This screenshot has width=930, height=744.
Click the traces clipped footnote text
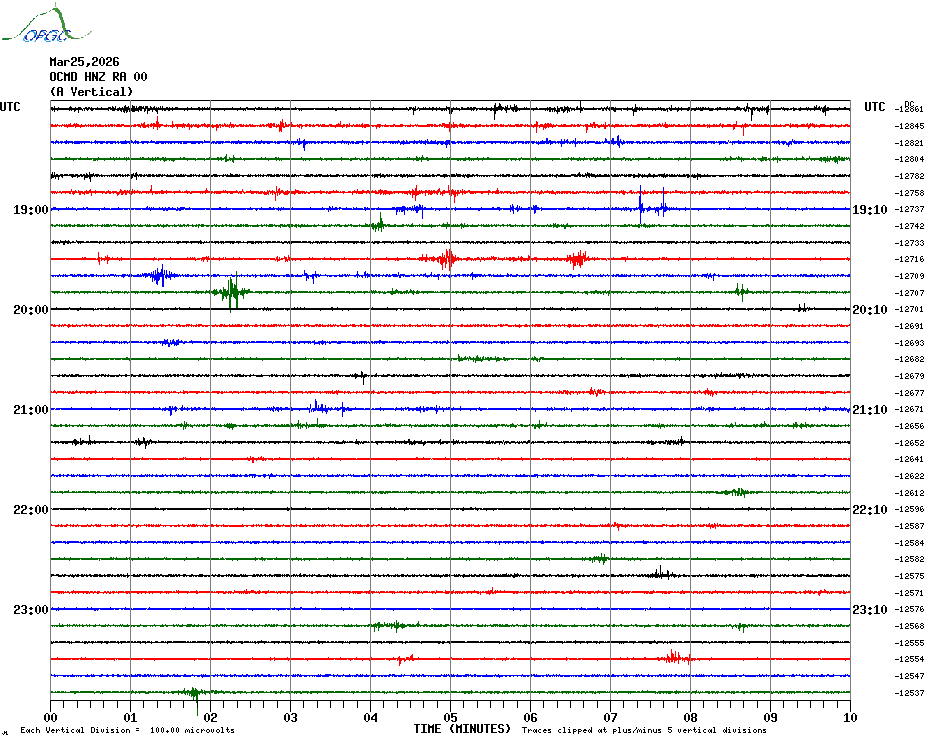click(x=644, y=731)
